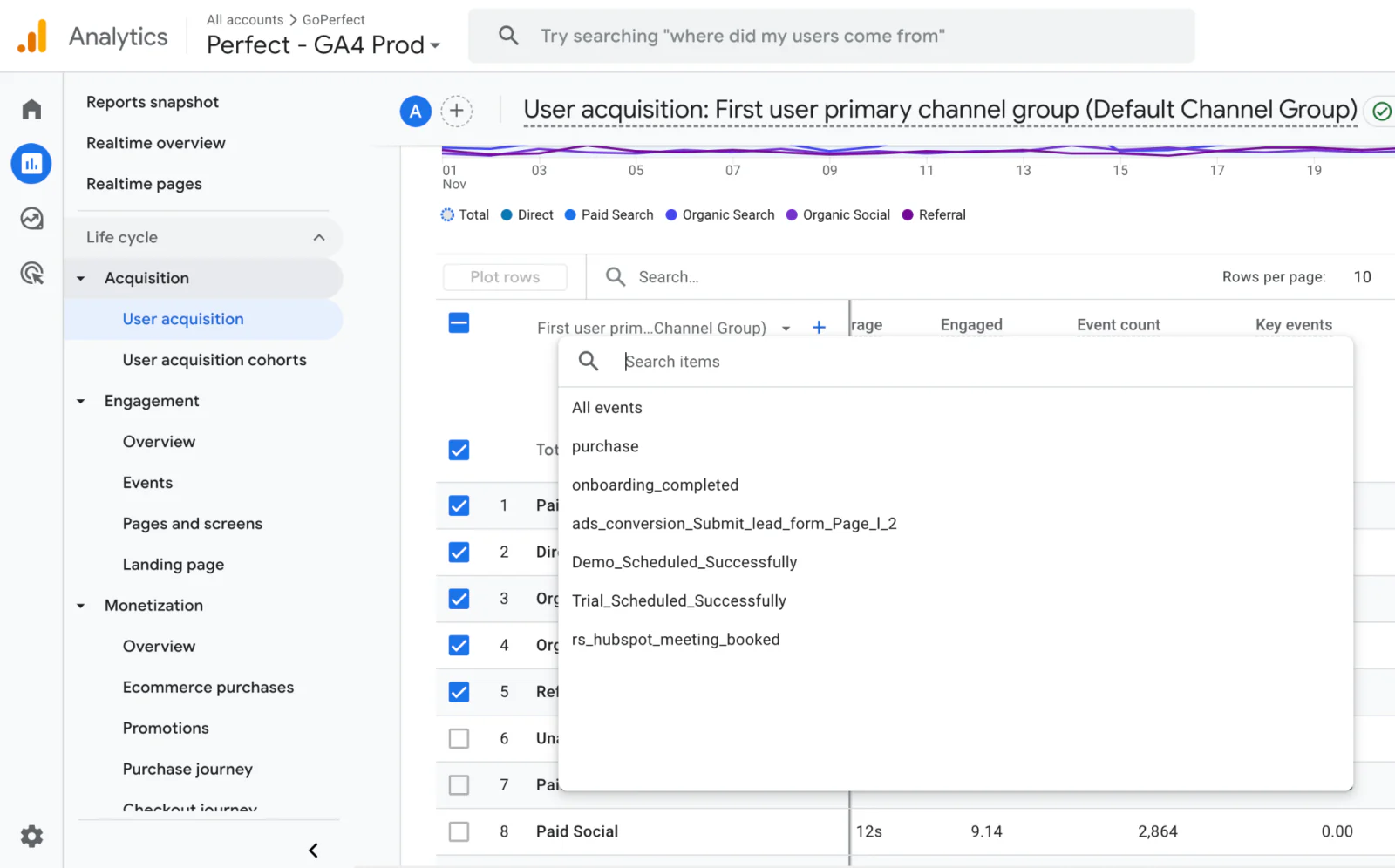The image size is (1395, 868).
Task: Uncheck the Total row checkbox
Action: (459, 450)
